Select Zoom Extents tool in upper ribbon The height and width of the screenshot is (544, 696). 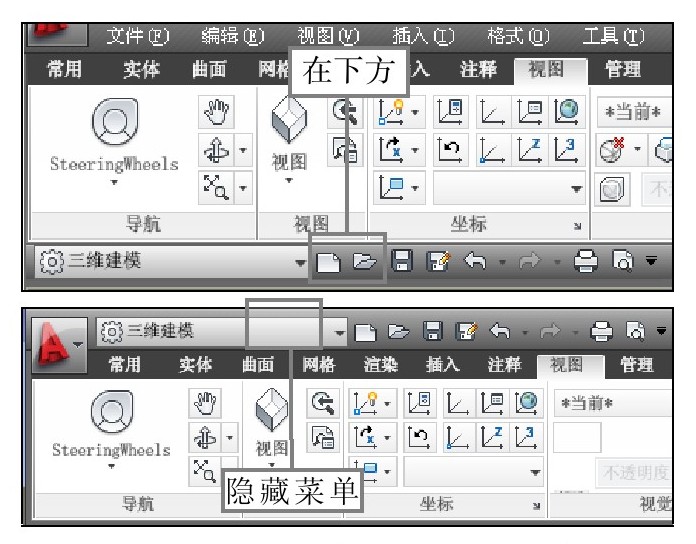click(216, 188)
